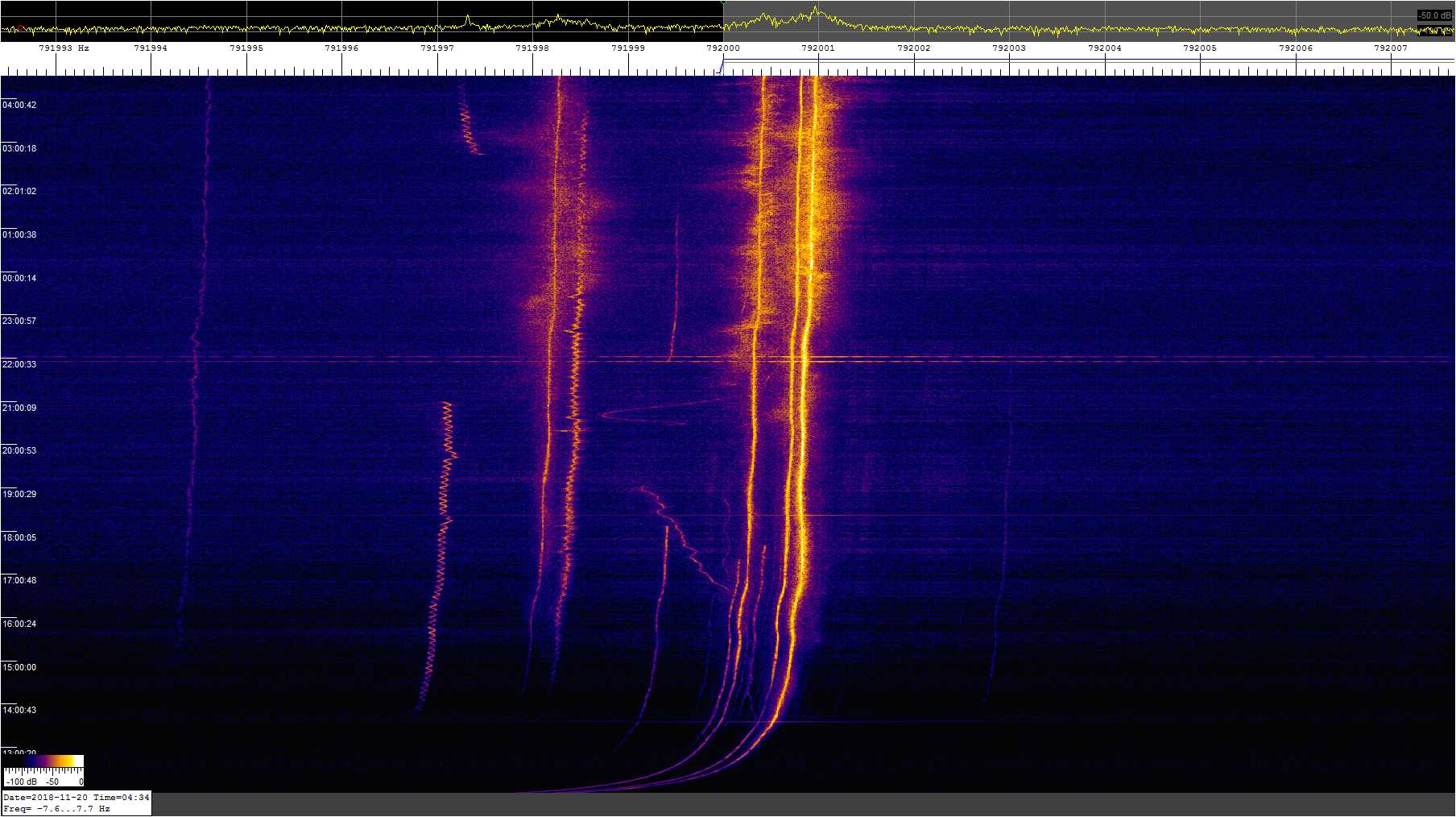Click the 01:00:38 waterfall time label
The height and width of the screenshot is (817, 1456).
click(19, 235)
